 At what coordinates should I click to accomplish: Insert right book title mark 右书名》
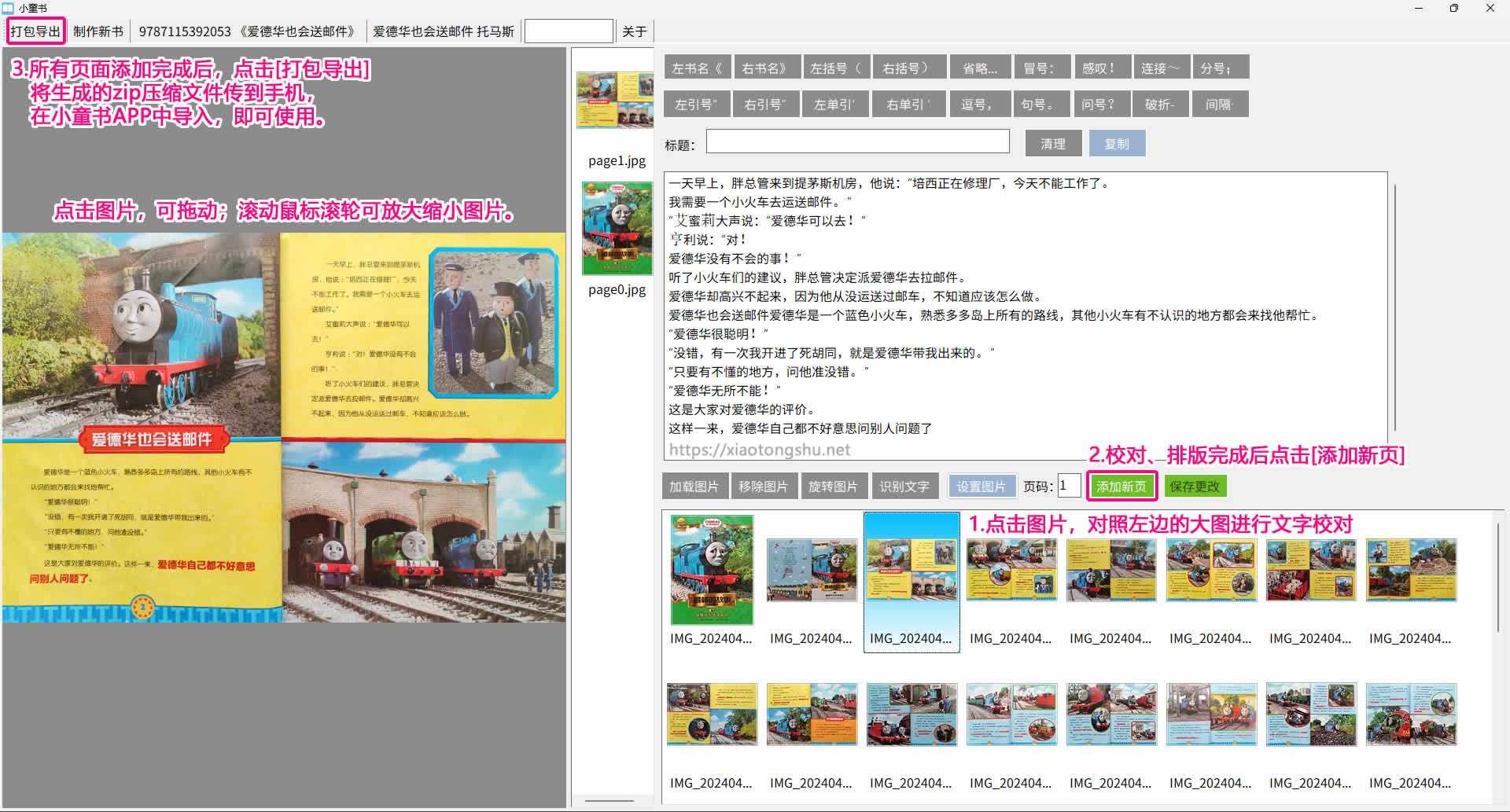click(768, 68)
